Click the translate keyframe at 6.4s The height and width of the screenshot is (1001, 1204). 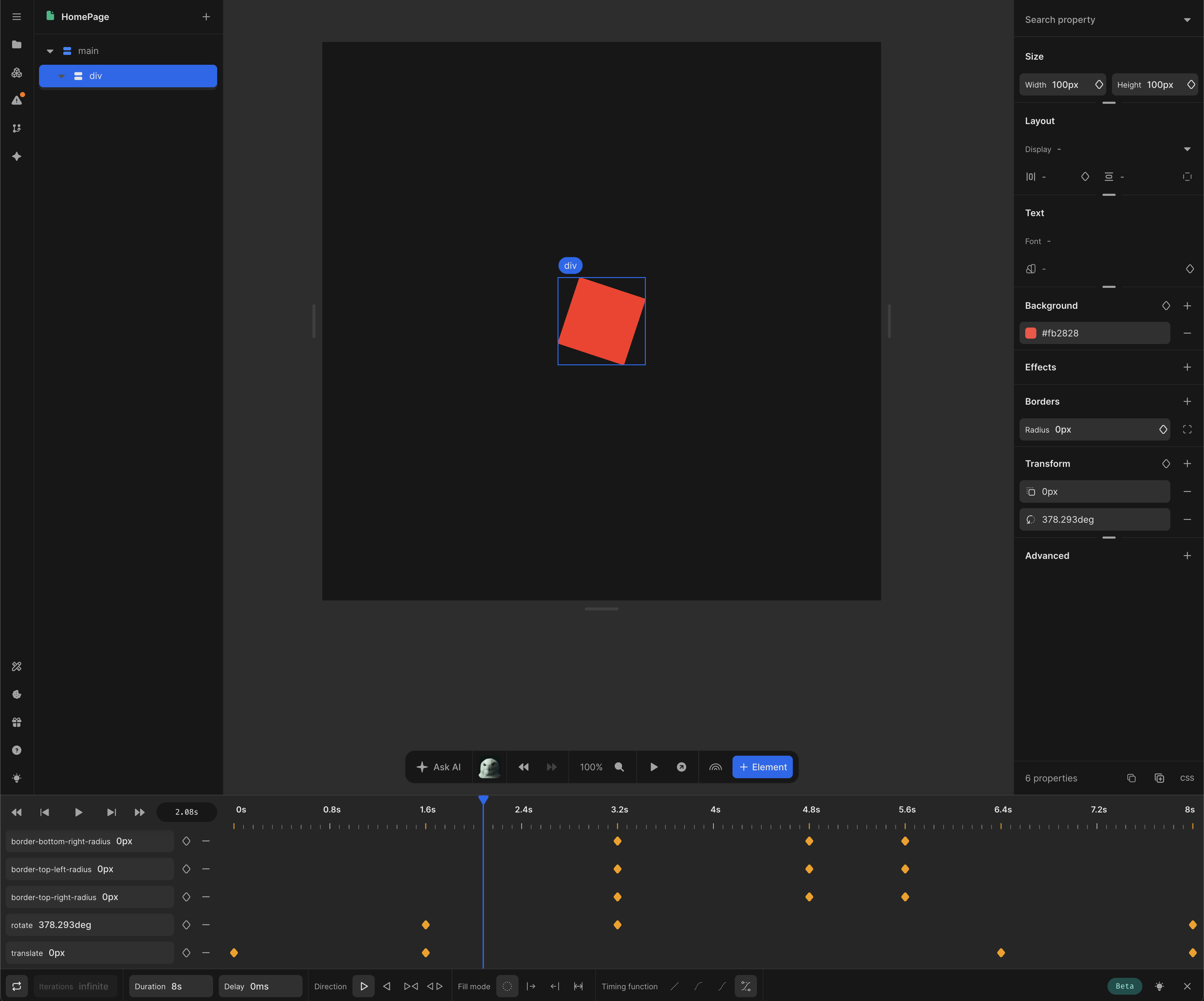point(1000,953)
